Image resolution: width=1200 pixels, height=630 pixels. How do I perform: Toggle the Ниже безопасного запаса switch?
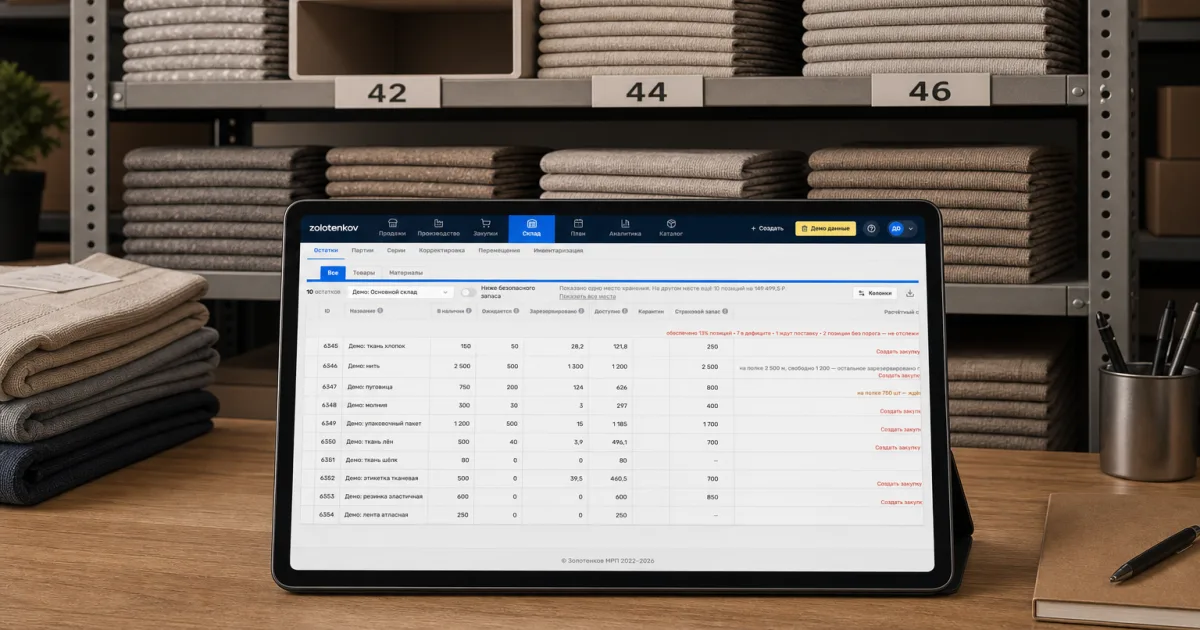468,292
